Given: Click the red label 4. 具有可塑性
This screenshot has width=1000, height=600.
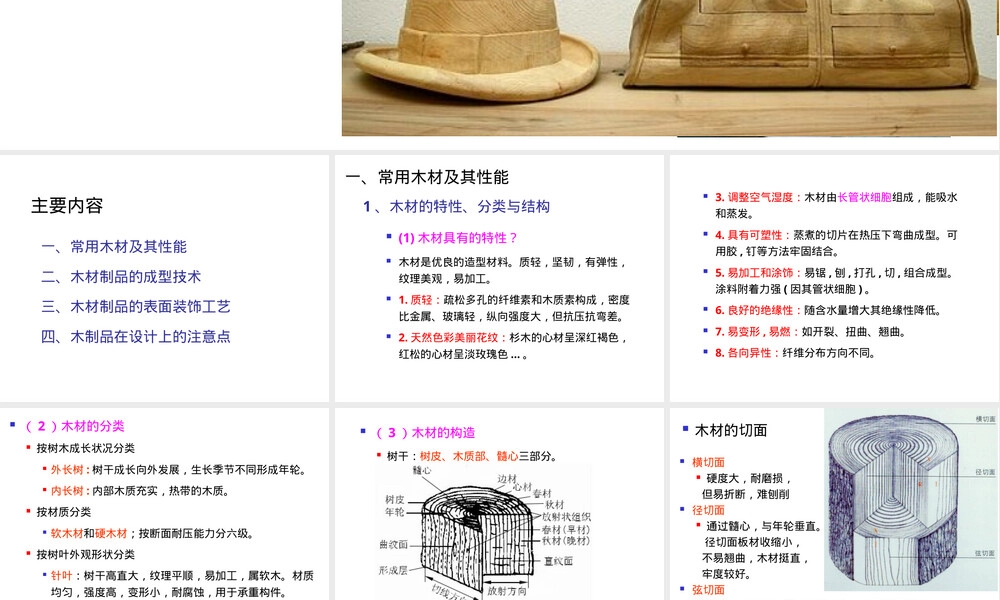Looking at the screenshot, I should pyautogui.click(x=749, y=235).
